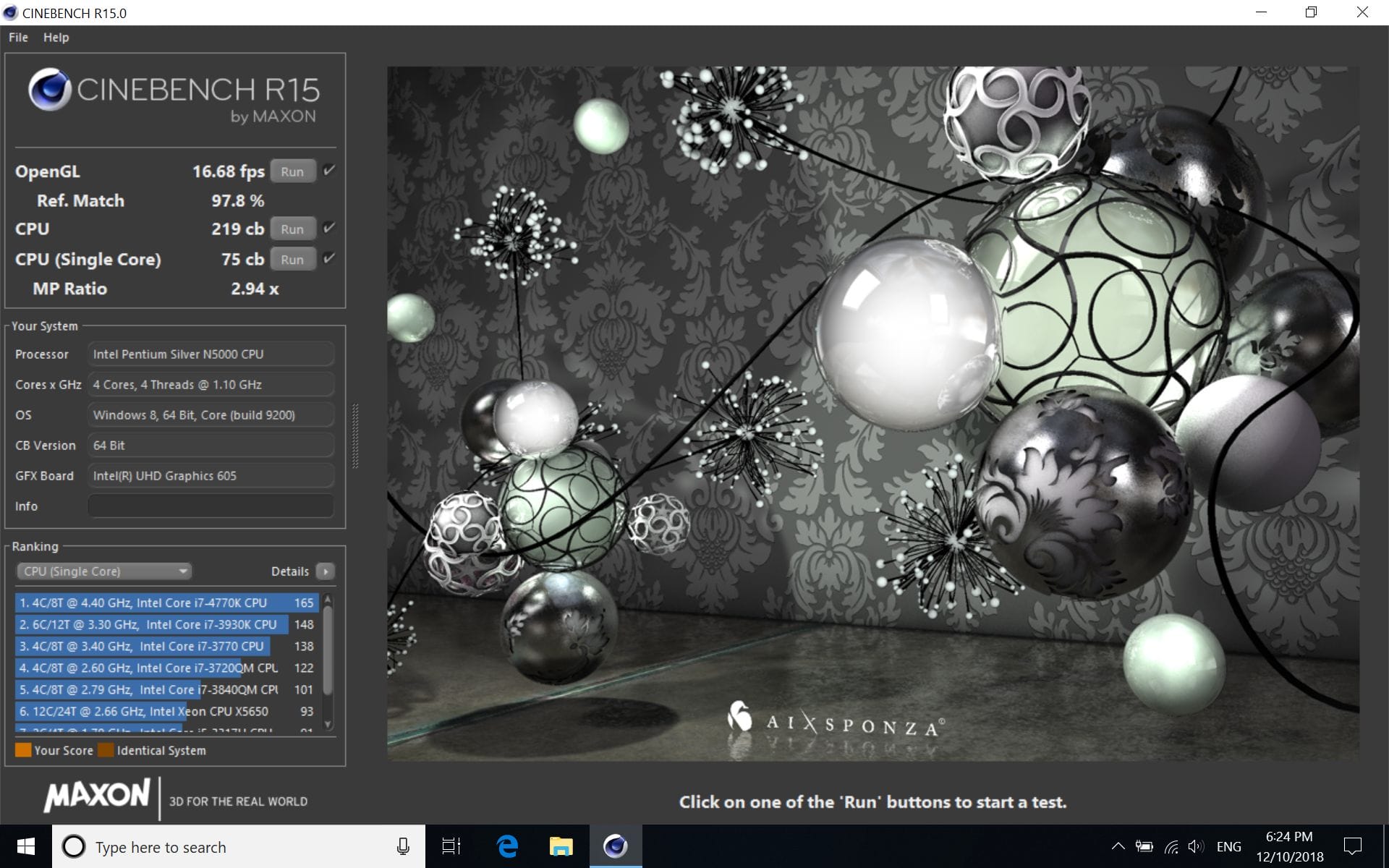Select ranking entry Intel Core i7-4770K CPU
The width and height of the screenshot is (1389, 868).
click(x=166, y=603)
